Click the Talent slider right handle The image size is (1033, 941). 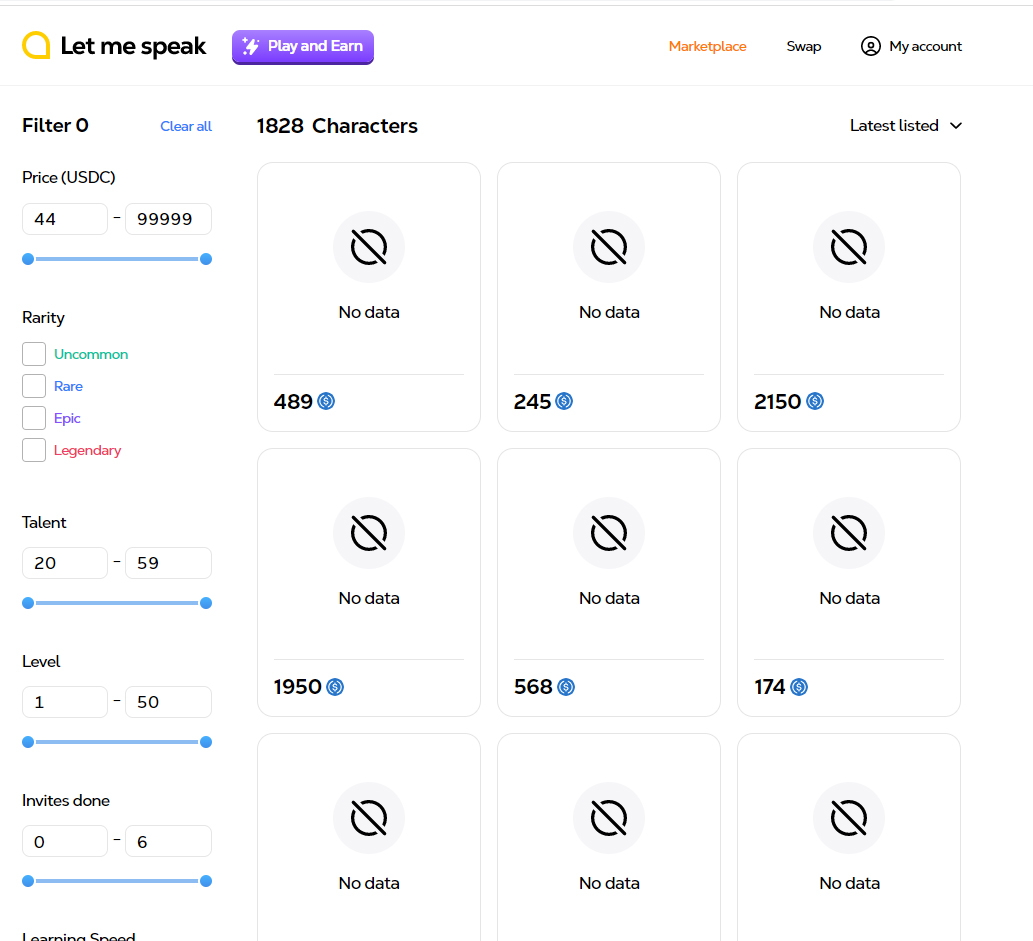pyautogui.click(x=206, y=603)
